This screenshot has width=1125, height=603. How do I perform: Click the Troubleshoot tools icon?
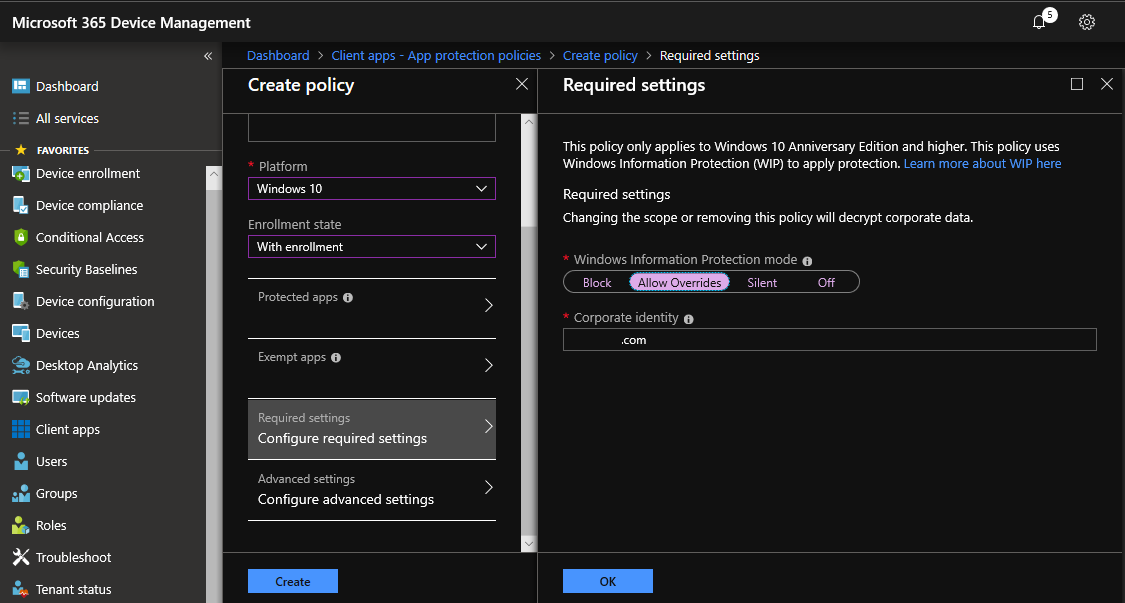[x=21, y=557]
